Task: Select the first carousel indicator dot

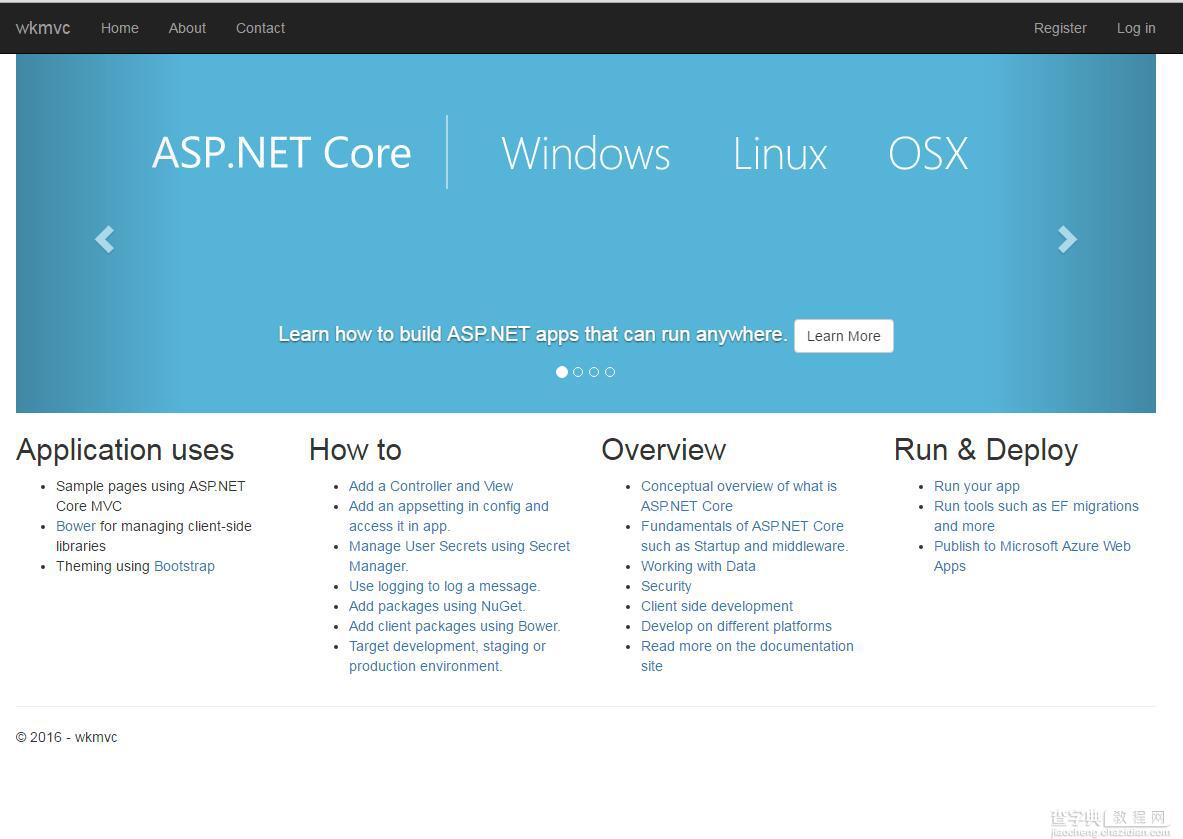Action: (x=561, y=372)
